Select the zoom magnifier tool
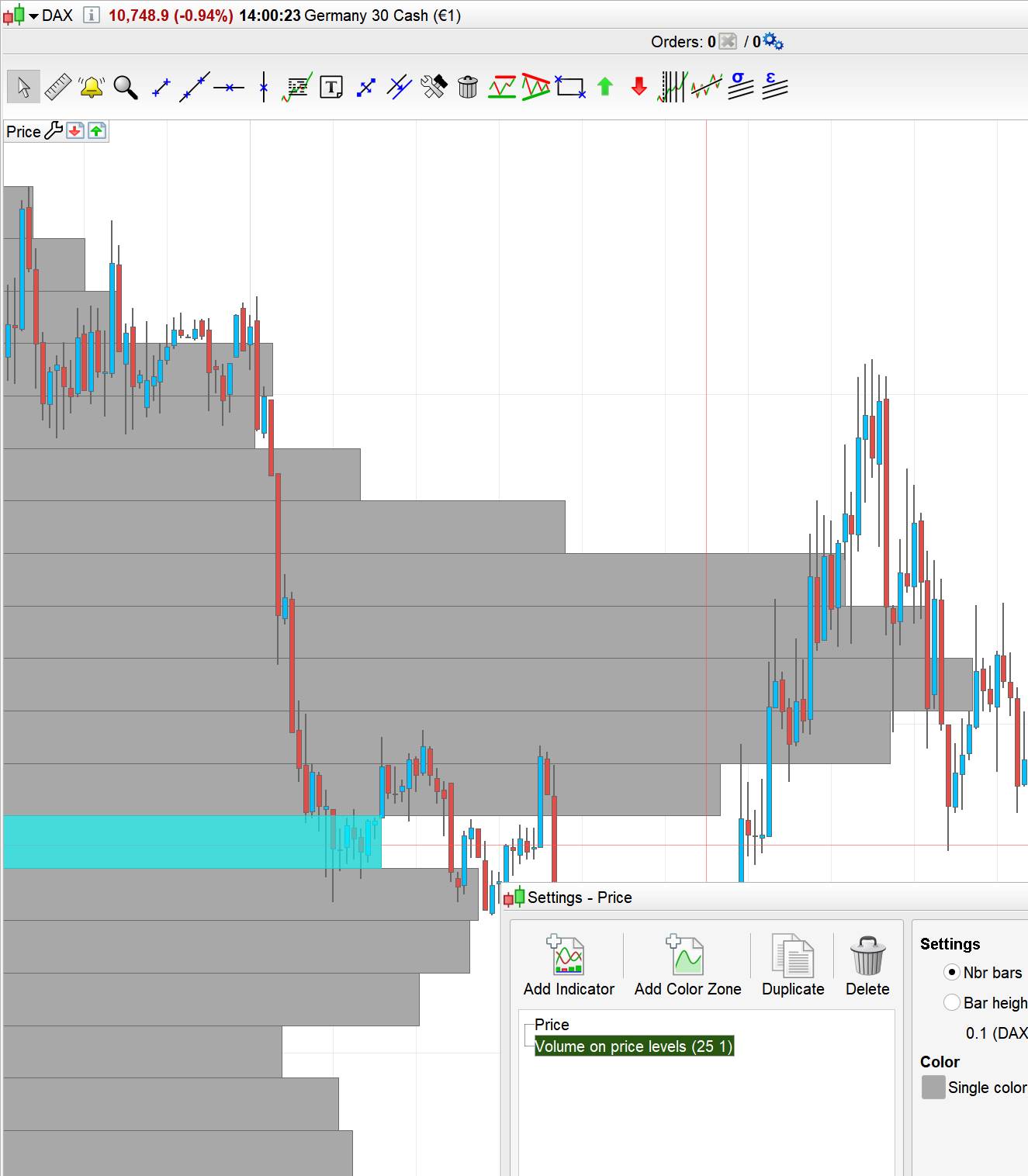 125,88
